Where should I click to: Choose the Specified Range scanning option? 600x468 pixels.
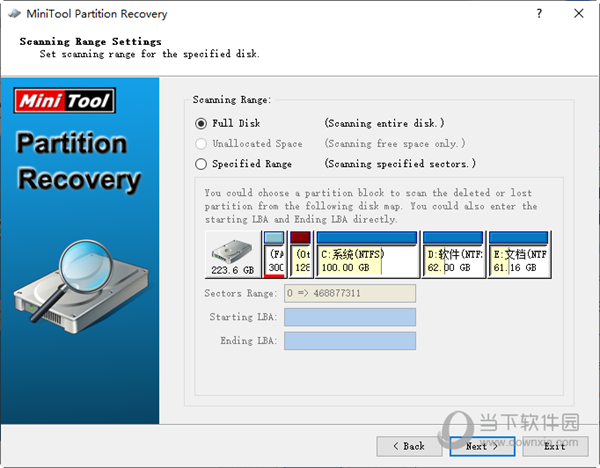(x=201, y=164)
